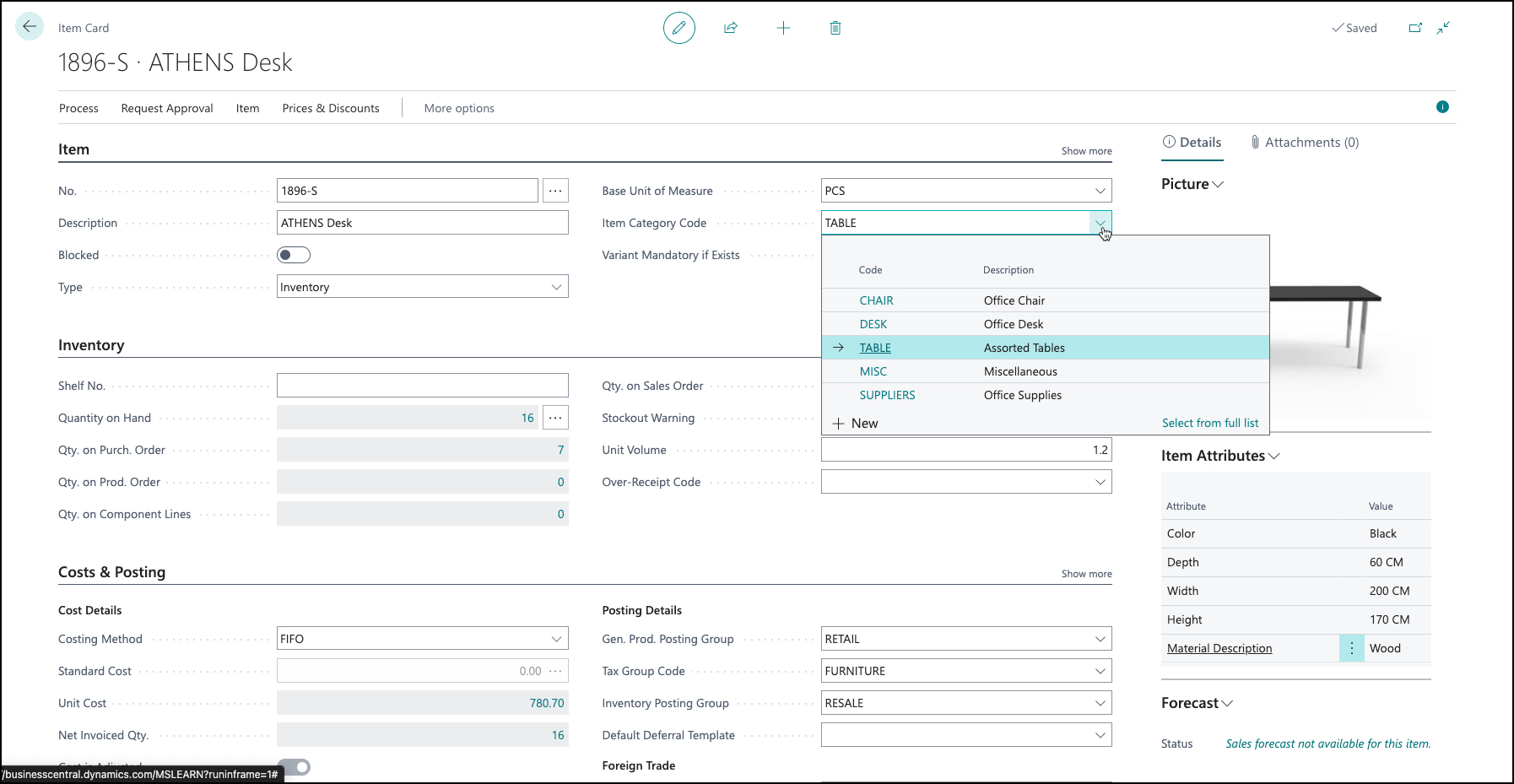Open Material Description row options menu
Image resolution: width=1514 pixels, height=784 pixels.
[1352, 648]
